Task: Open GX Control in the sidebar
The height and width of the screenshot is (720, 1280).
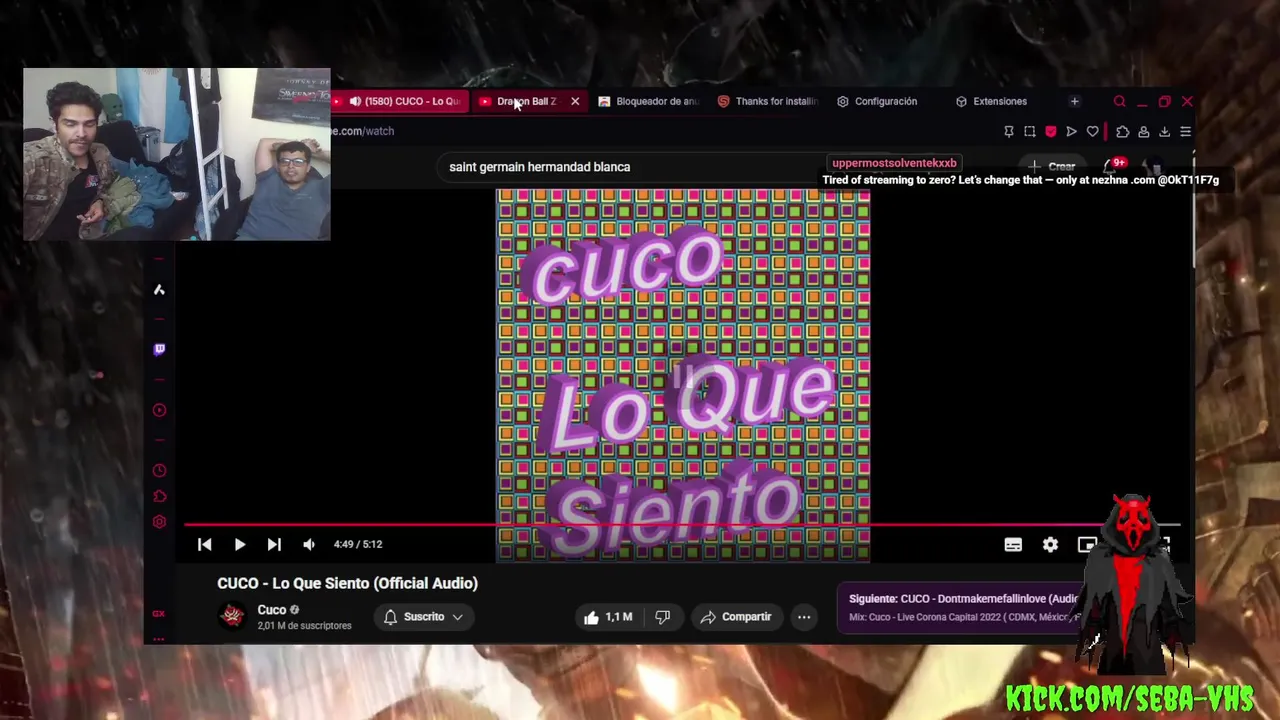Action: point(158,614)
